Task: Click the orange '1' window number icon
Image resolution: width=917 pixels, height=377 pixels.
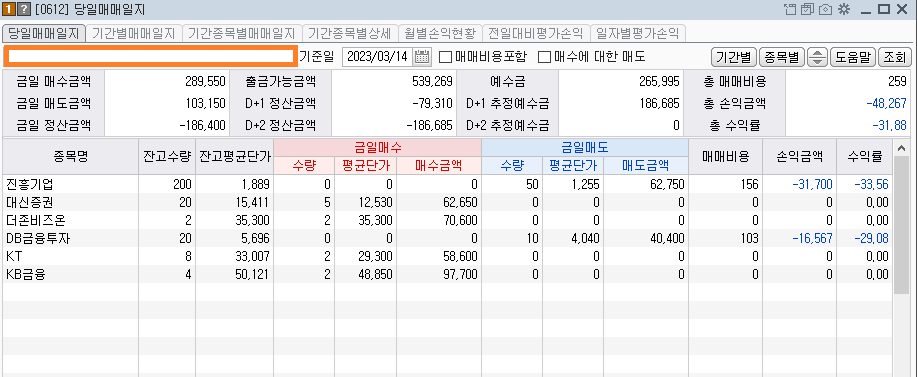Action: (8, 9)
